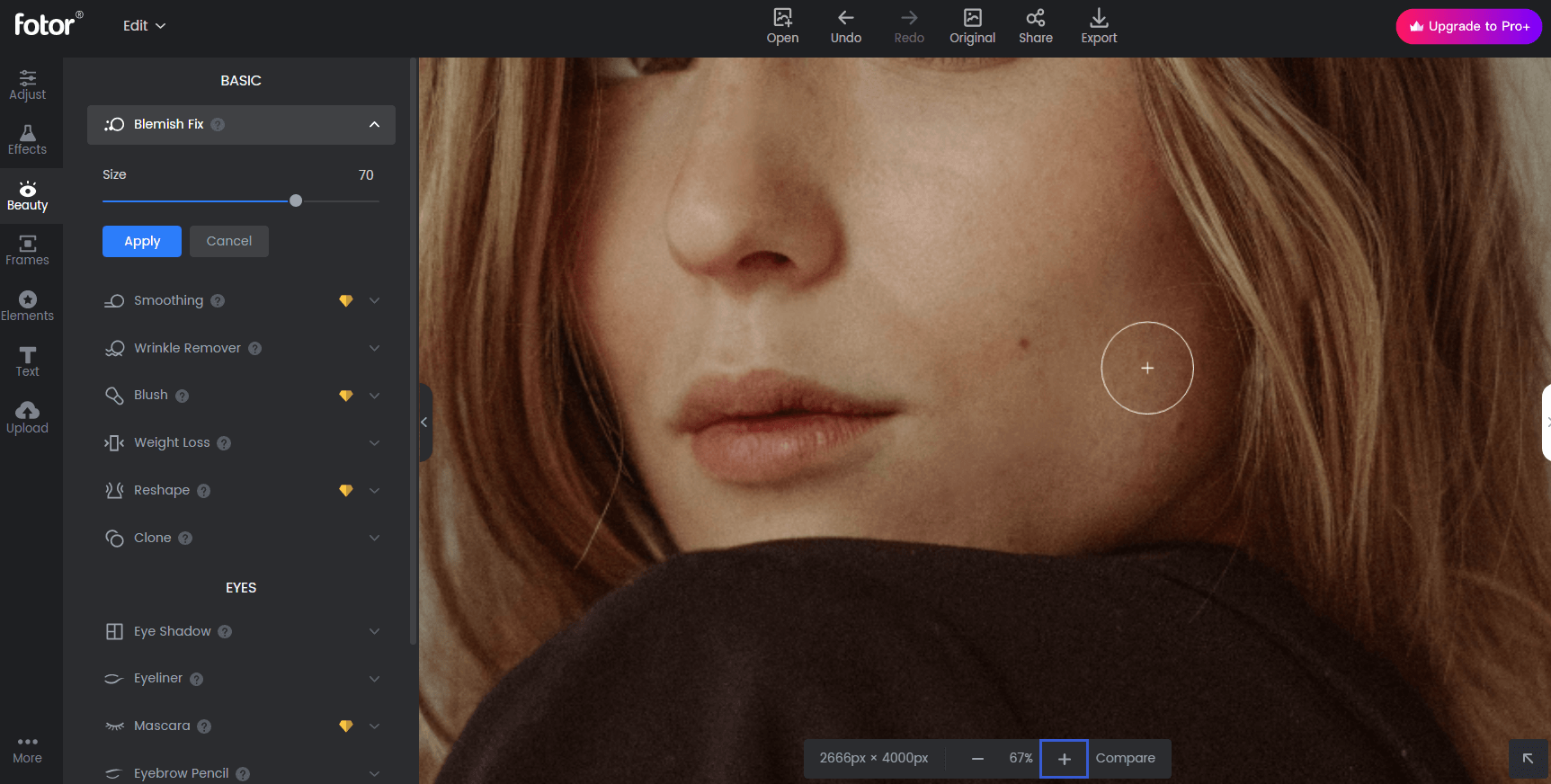
Task: Share the image
Action: [1036, 26]
